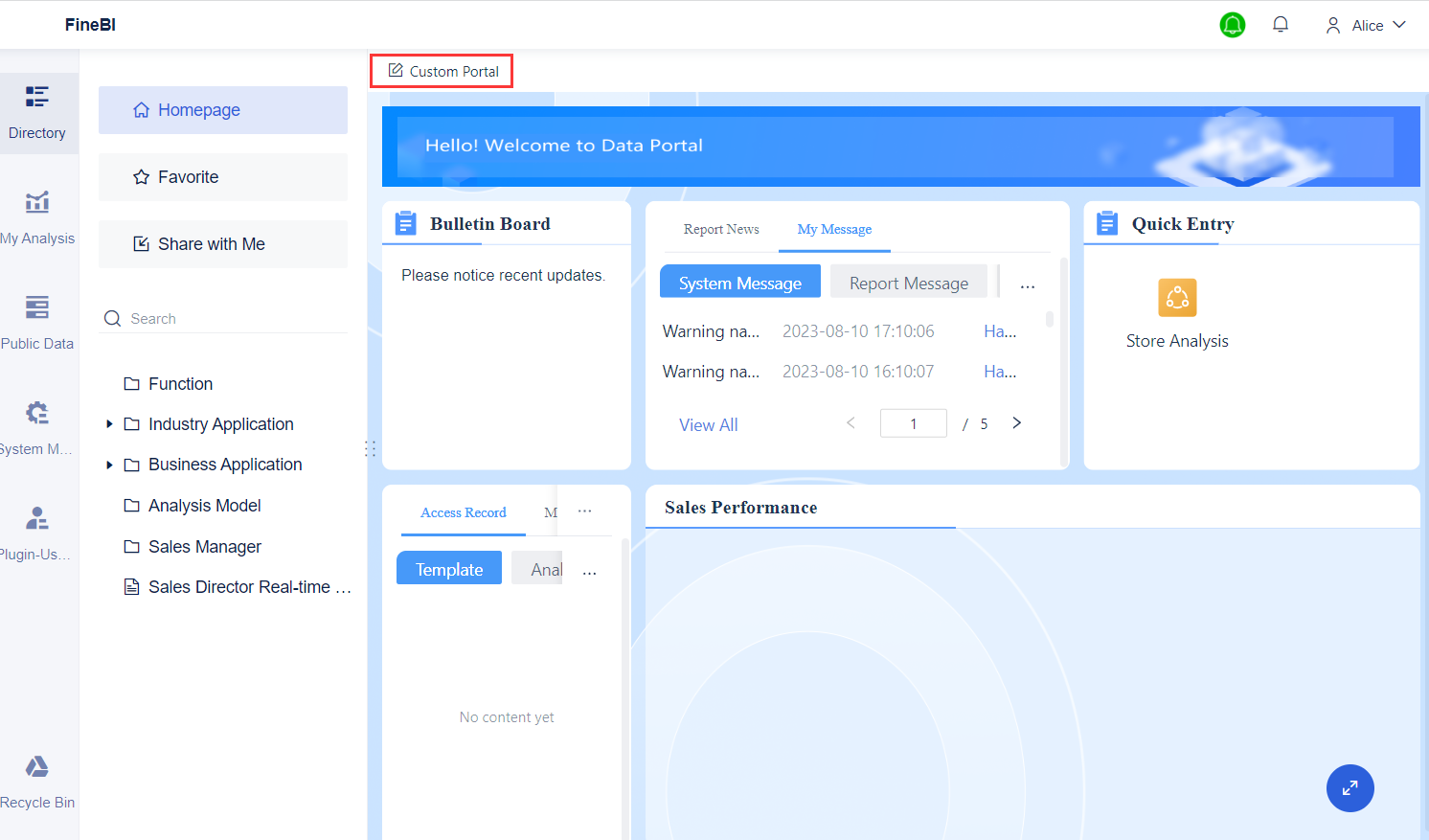Open the Sales Director Real-time report icon
Viewport: 1429px width, 840px height.
132,587
